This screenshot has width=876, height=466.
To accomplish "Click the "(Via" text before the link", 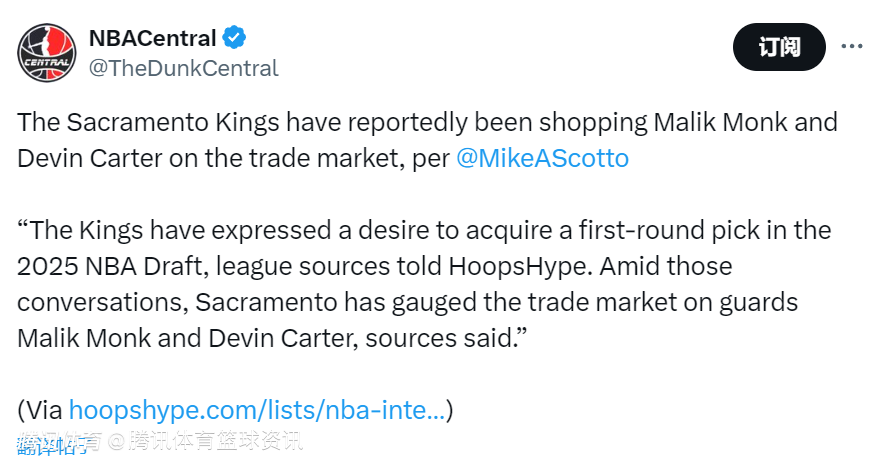I will point(40,410).
